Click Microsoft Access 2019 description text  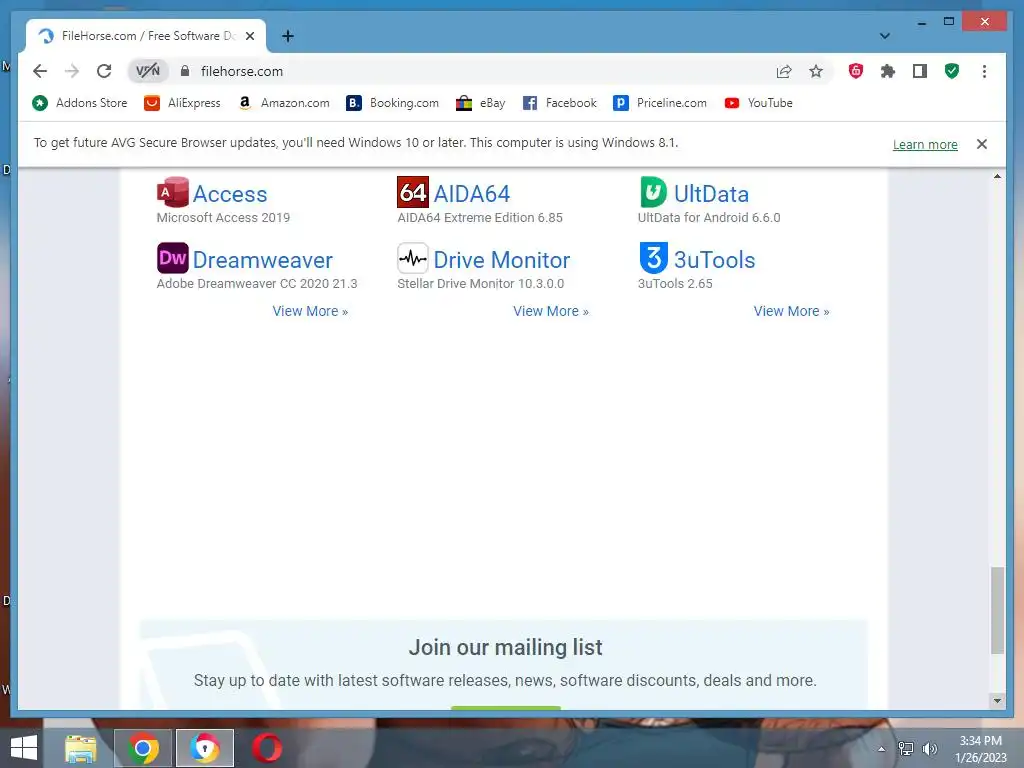pos(223,217)
